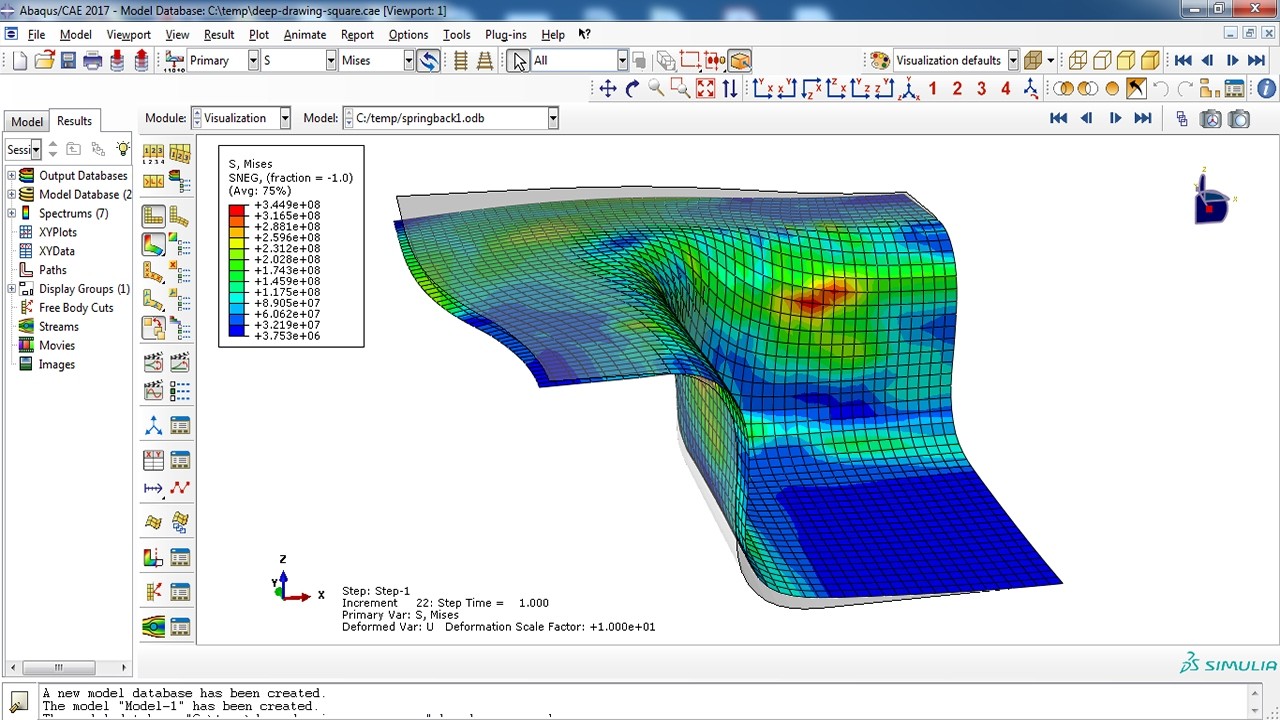Viewport: 1280px width, 720px height.
Task: Select the Magnify View tool
Action: pos(656,89)
